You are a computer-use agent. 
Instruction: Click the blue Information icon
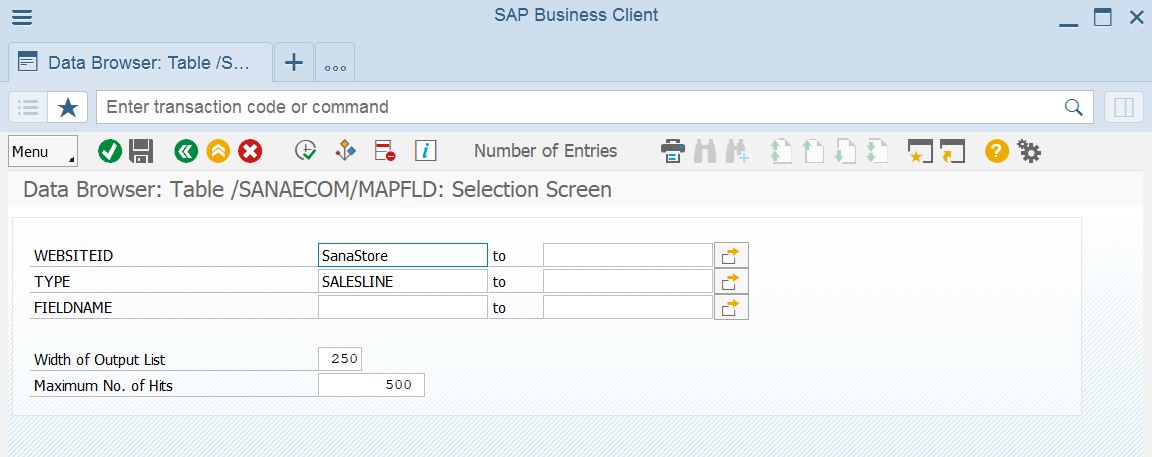[x=426, y=151]
